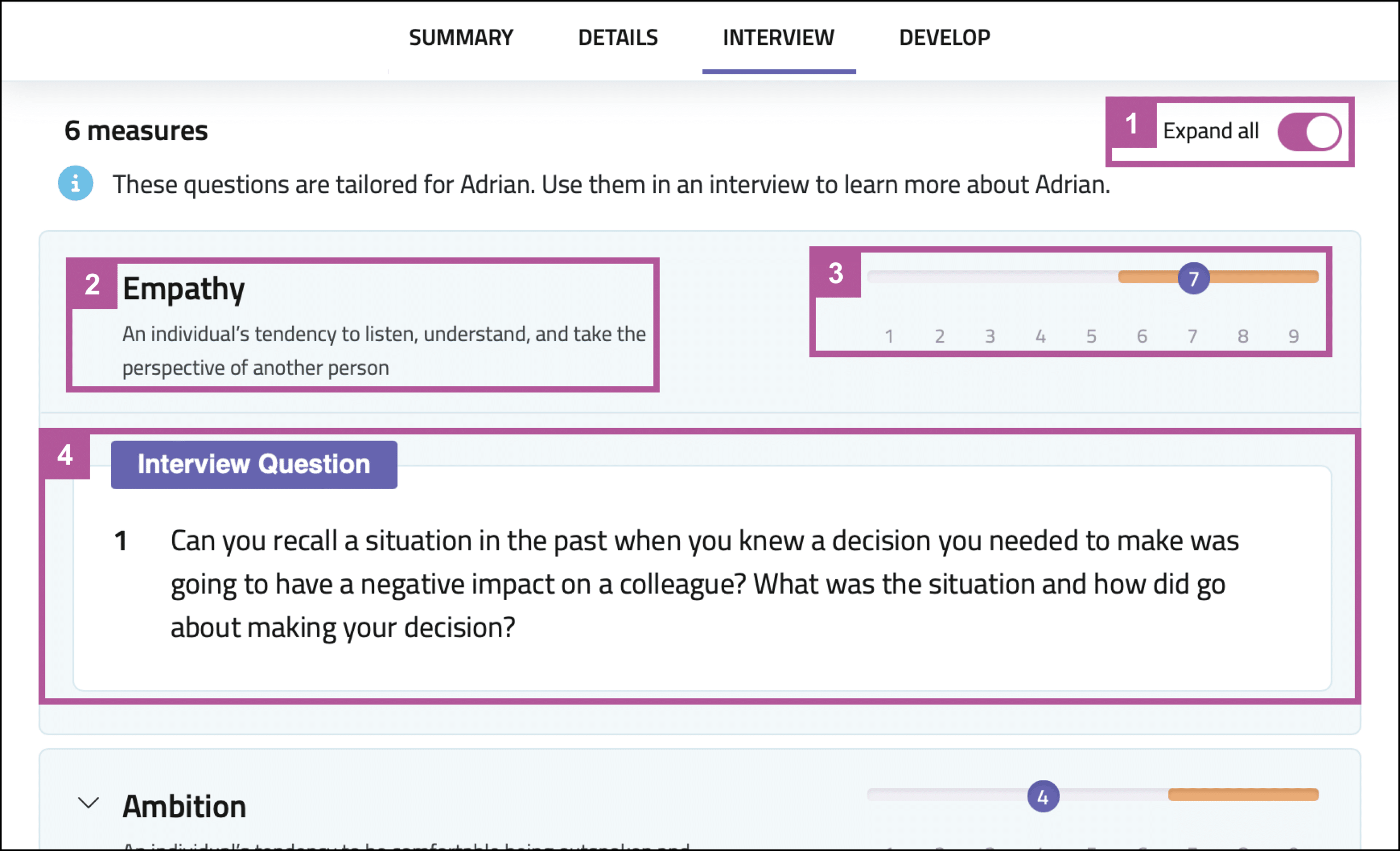Go to the Develop tab
Viewport: 1400px width, 851px height.
[x=944, y=38]
